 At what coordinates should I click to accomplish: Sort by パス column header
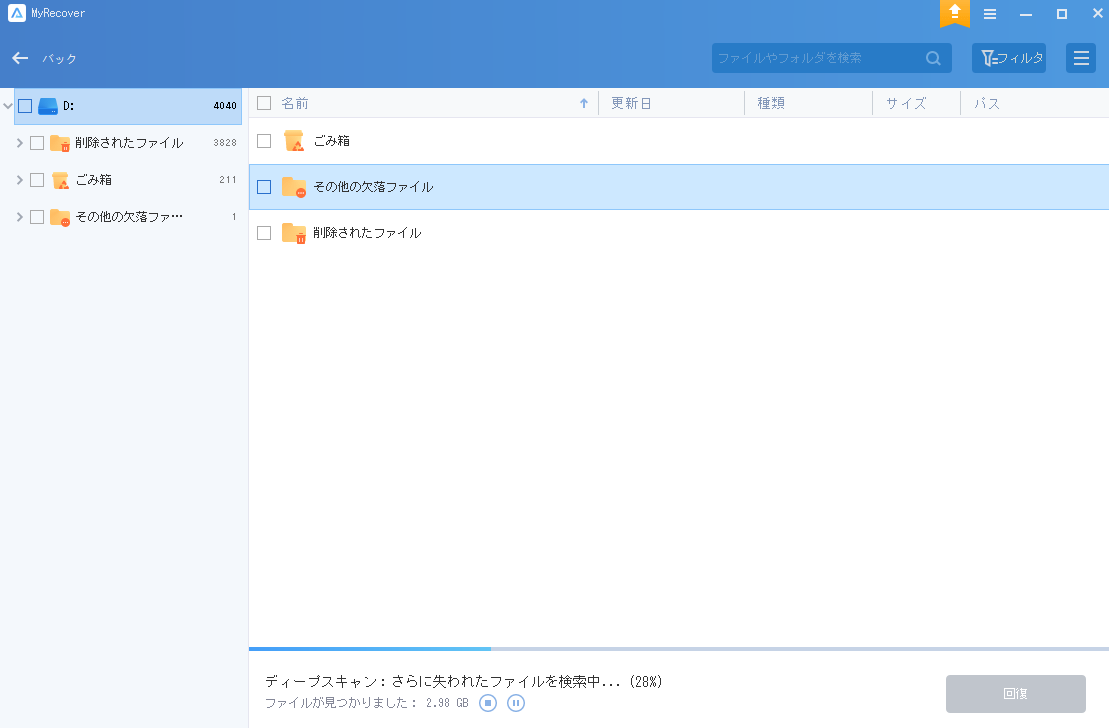(x=987, y=103)
